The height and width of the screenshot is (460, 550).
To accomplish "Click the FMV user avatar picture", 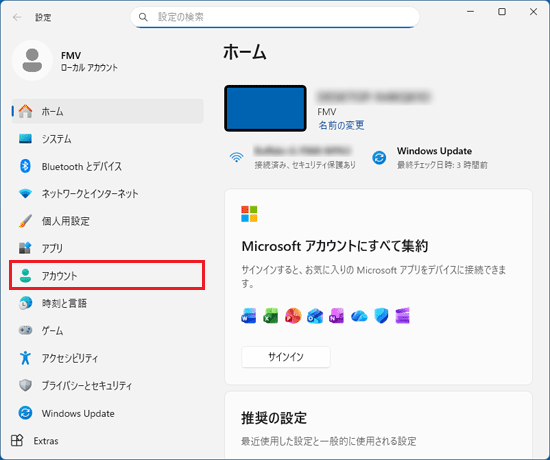I will click(x=32, y=60).
